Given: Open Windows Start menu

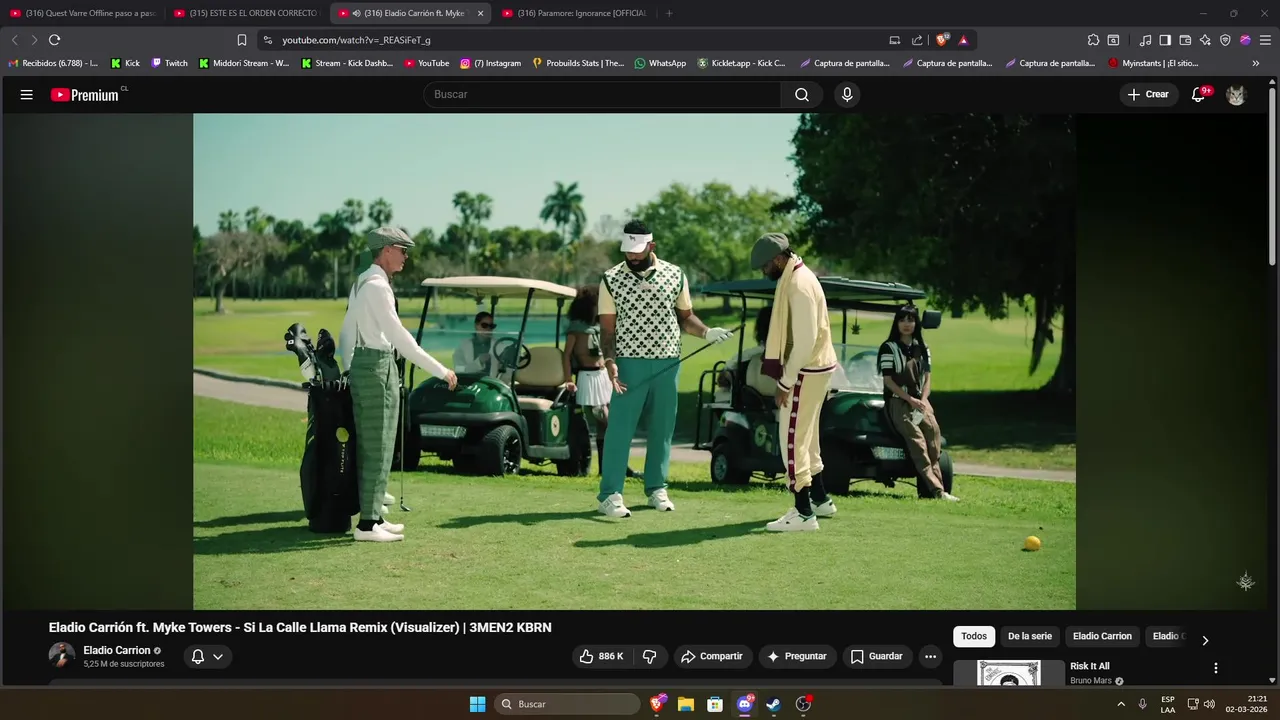Looking at the screenshot, I should pos(477,704).
